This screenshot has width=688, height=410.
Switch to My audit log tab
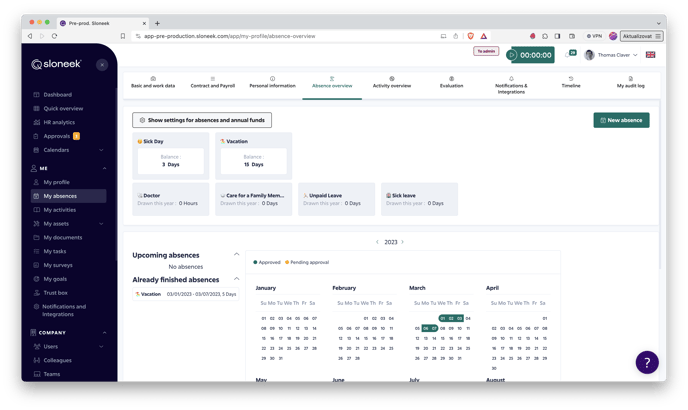[631, 83]
